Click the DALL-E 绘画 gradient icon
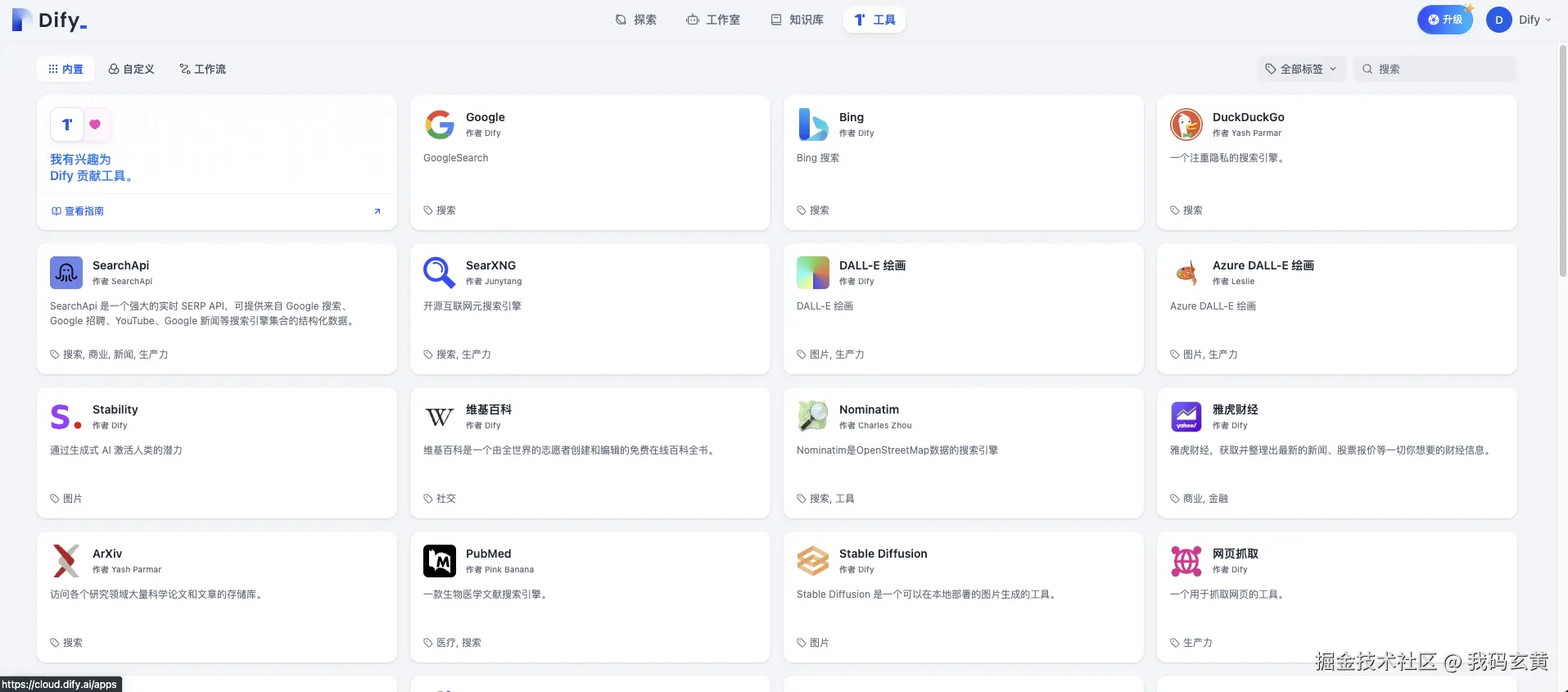 point(813,273)
